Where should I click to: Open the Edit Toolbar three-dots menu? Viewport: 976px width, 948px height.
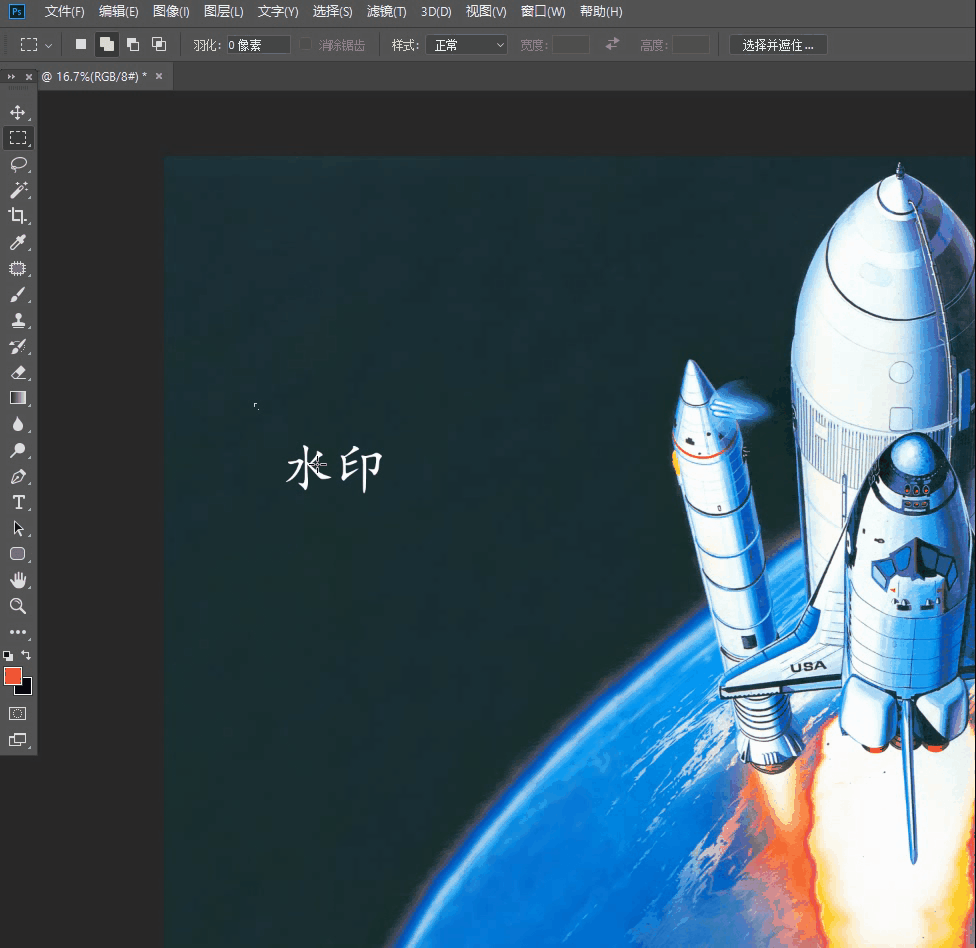pyautogui.click(x=18, y=632)
